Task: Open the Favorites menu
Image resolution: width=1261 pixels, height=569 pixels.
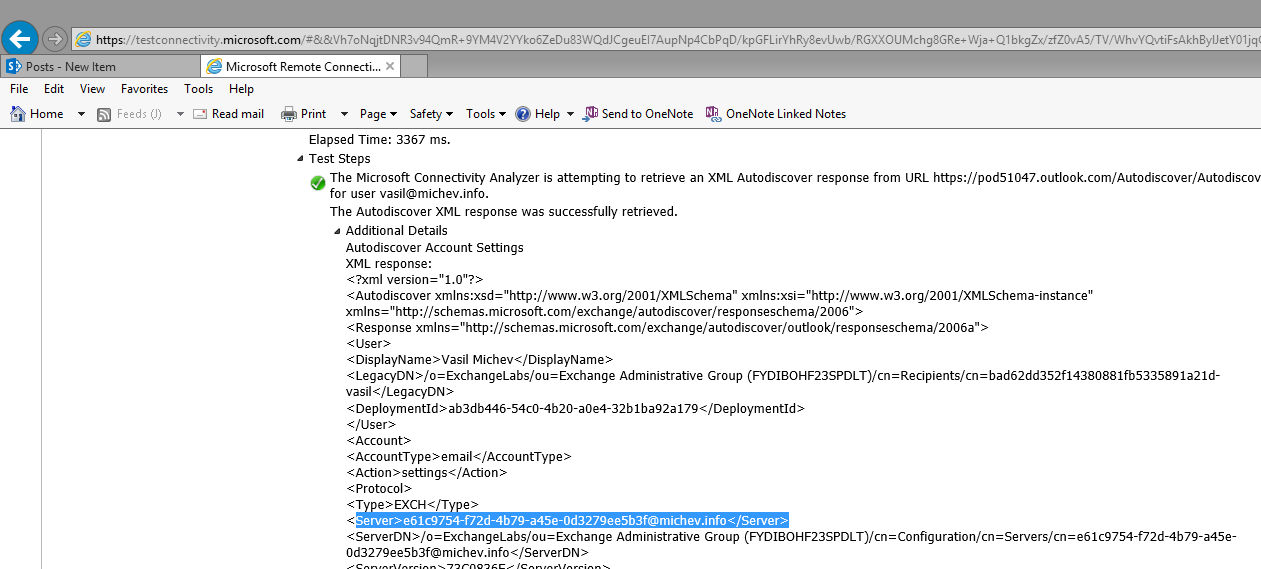Action: pos(144,89)
